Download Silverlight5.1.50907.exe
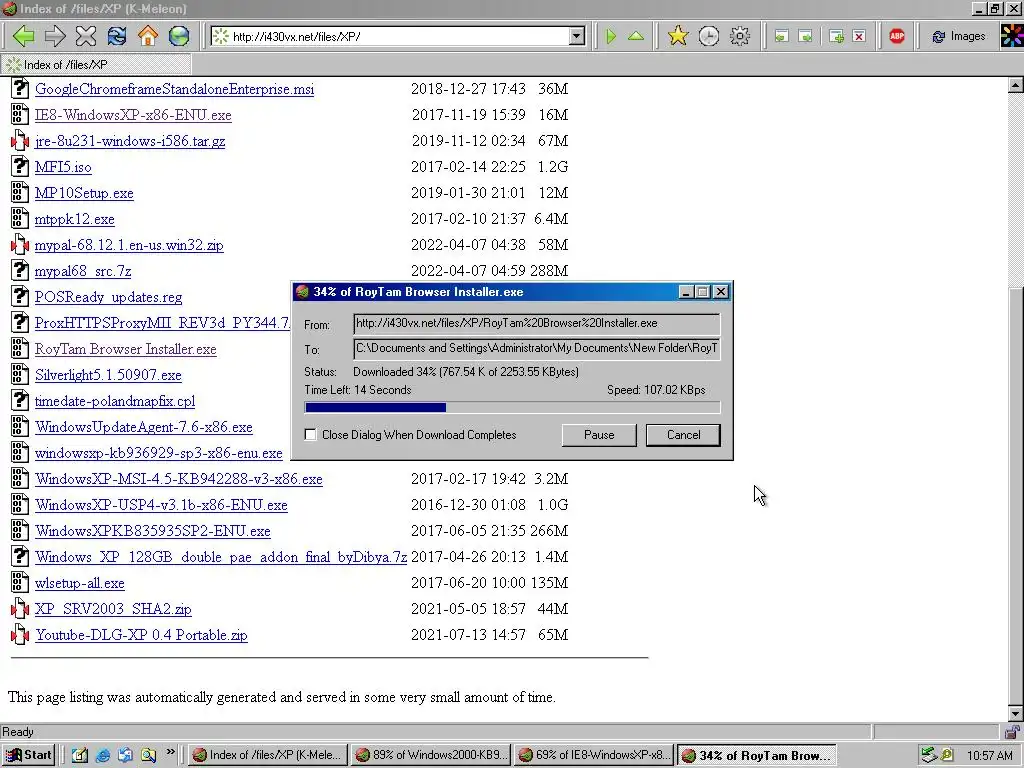 pyautogui.click(x=108, y=375)
